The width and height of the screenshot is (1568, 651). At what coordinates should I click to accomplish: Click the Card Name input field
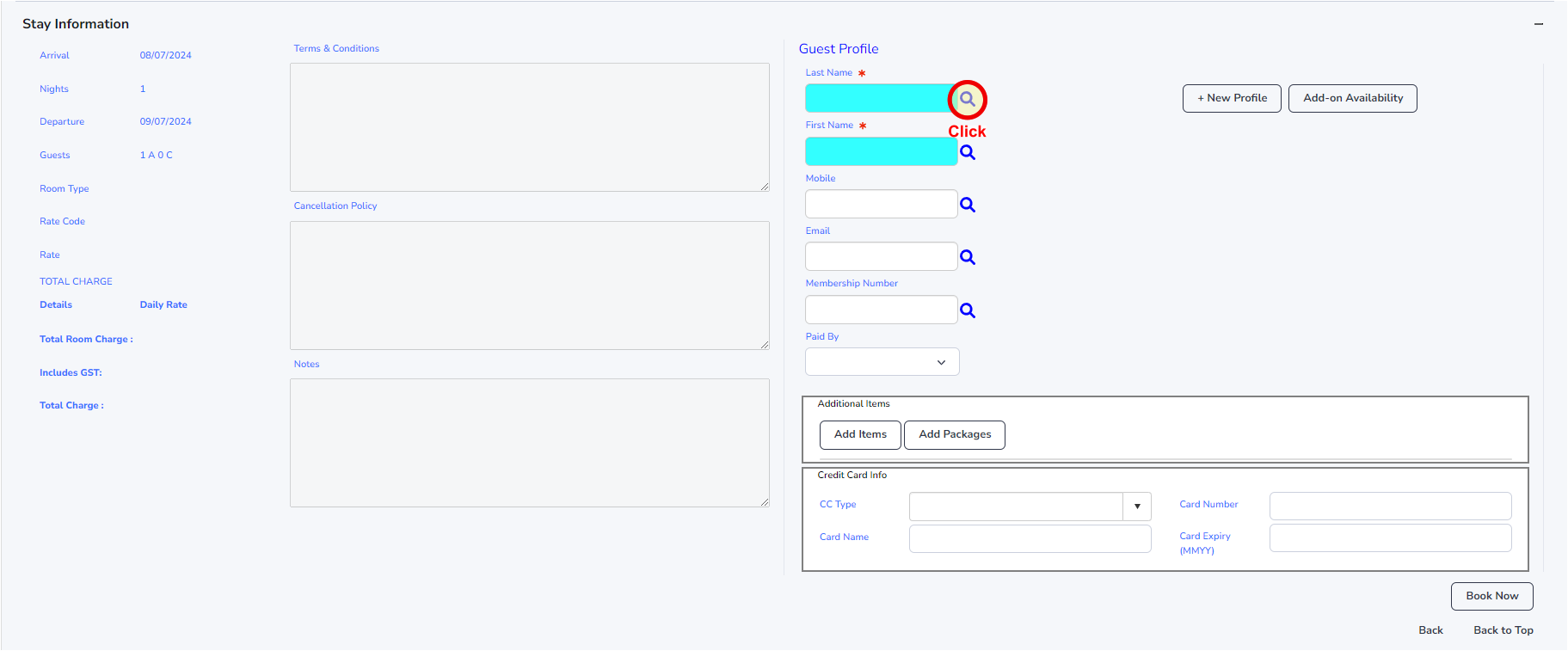1030,538
